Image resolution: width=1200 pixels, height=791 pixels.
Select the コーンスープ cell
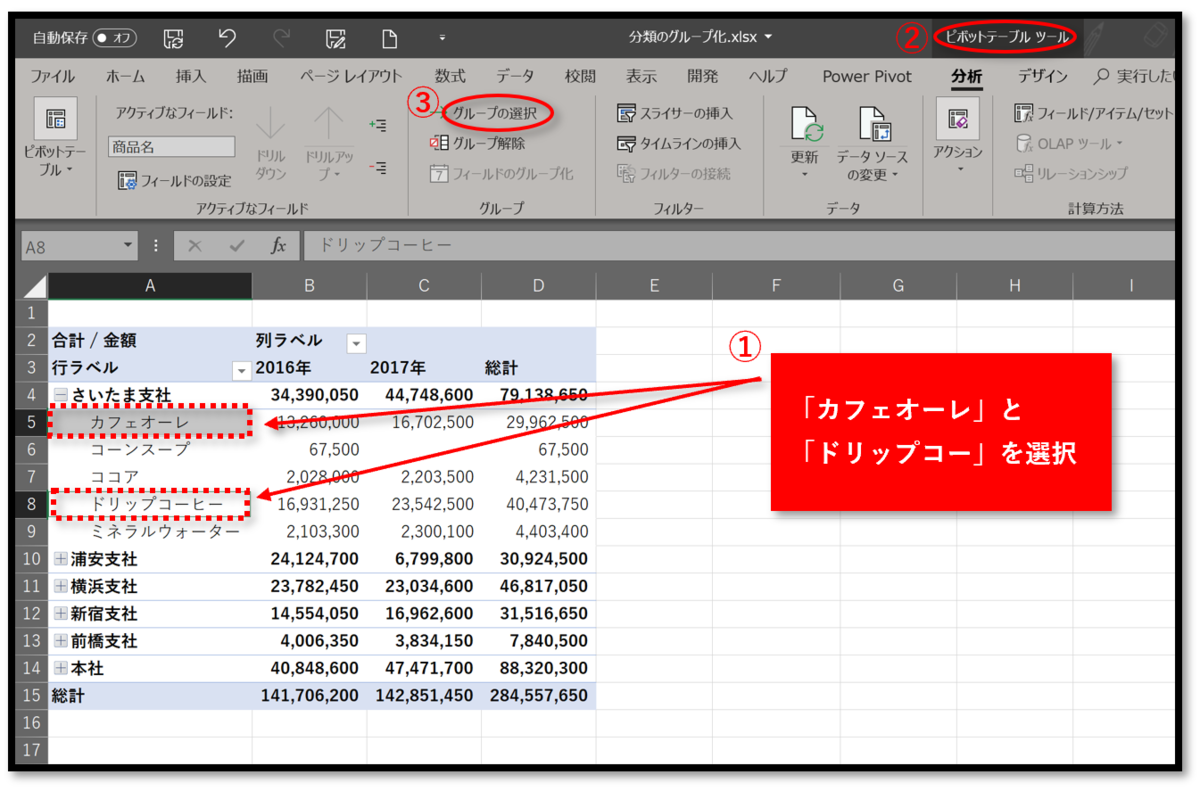coord(151,450)
